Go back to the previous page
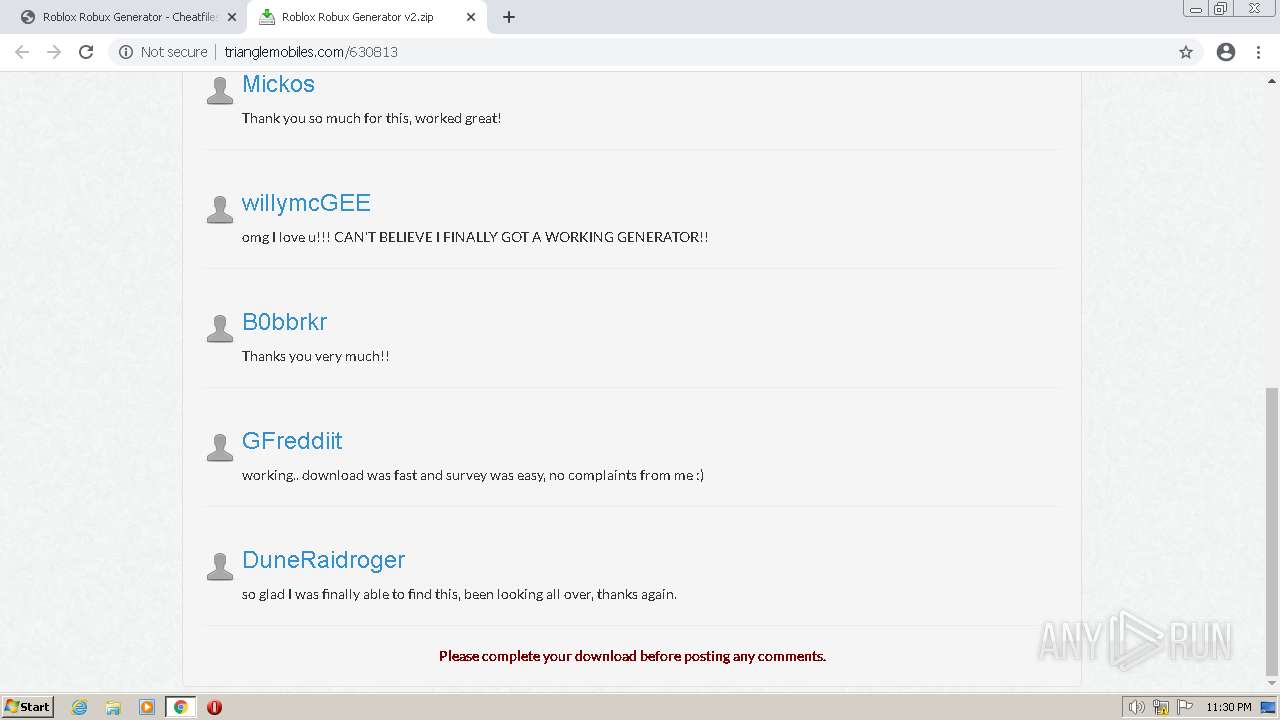 [x=22, y=52]
